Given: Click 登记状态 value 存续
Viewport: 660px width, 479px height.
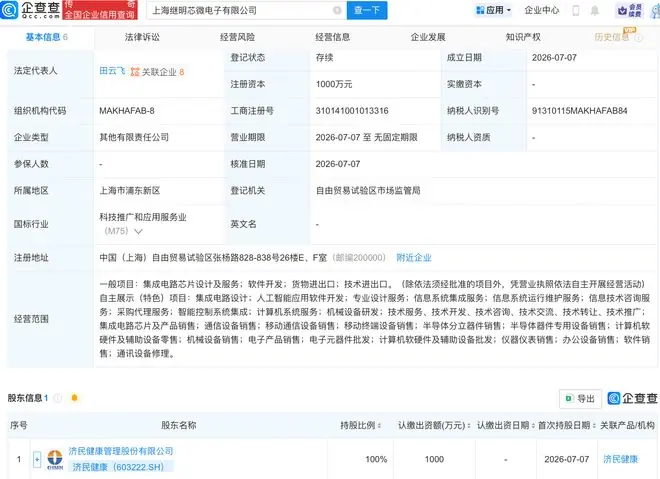Looking at the screenshot, I should coord(324,58).
